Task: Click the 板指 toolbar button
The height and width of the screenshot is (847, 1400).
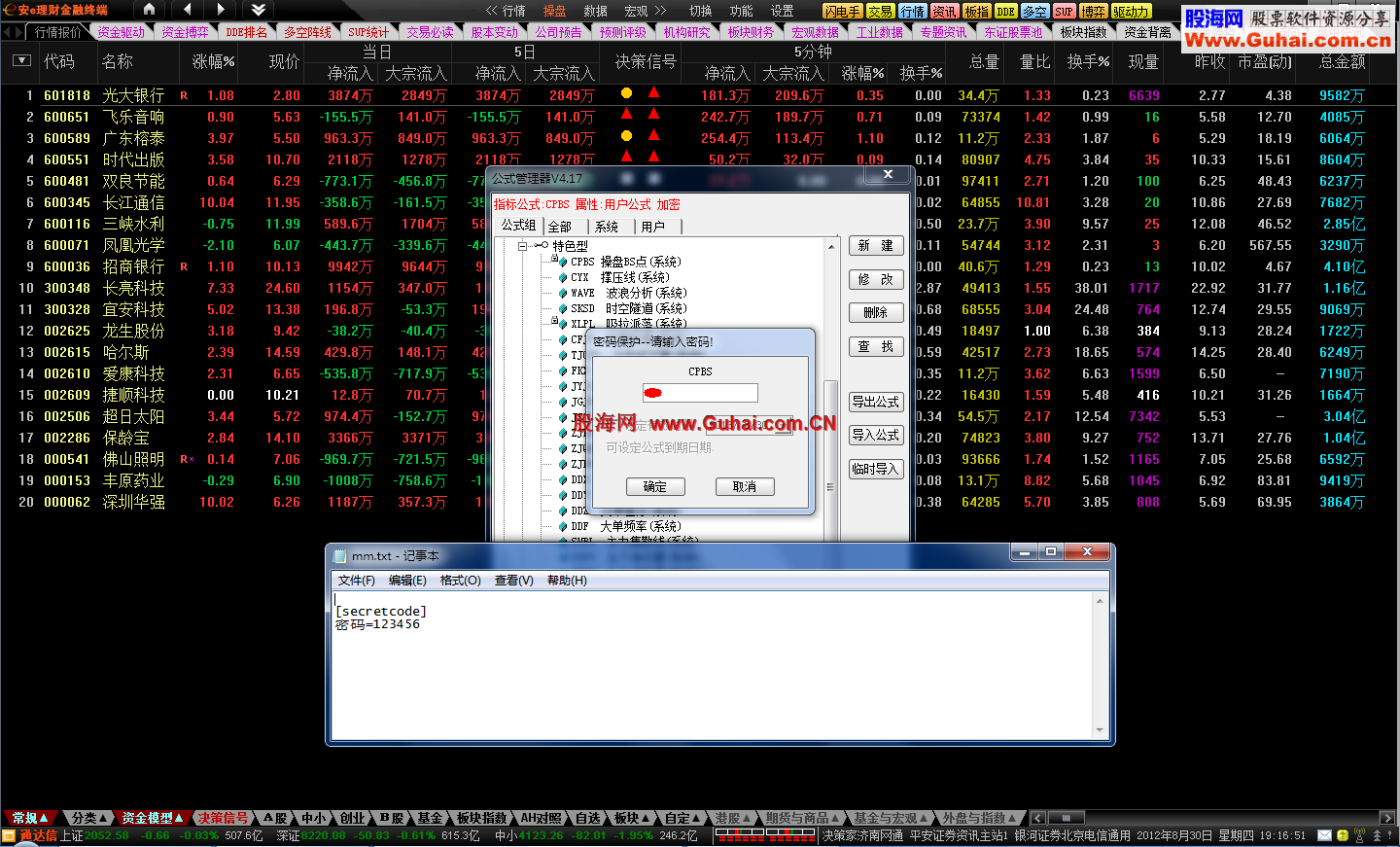Action: click(x=976, y=12)
